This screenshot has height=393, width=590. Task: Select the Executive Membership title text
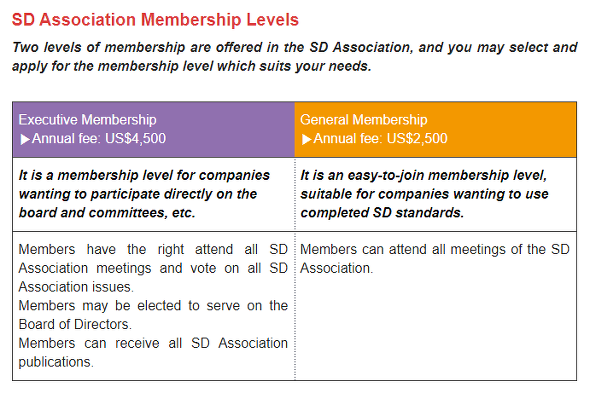tap(87, 120)
